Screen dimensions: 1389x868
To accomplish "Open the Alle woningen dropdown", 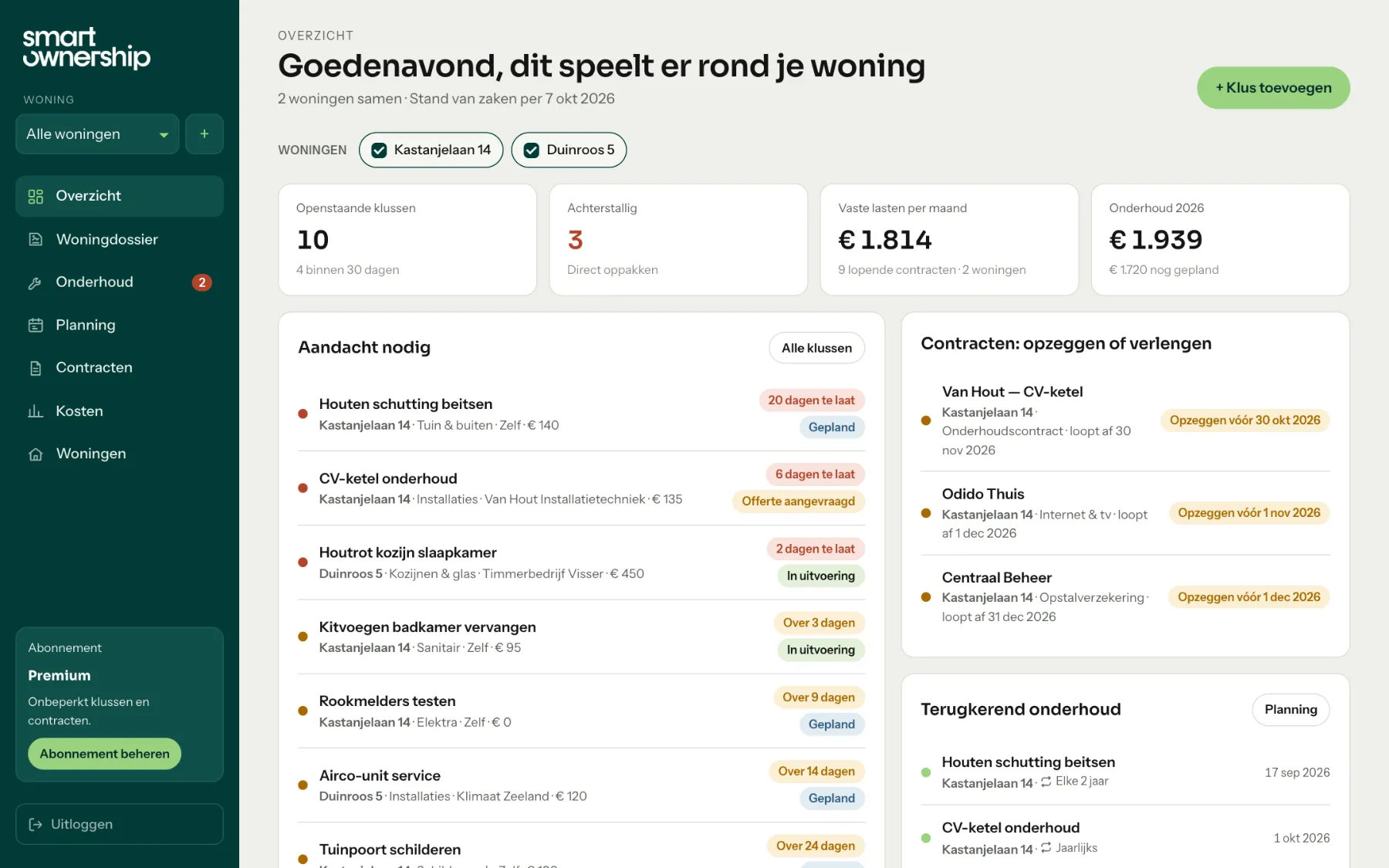I will (x=97, y=133).
